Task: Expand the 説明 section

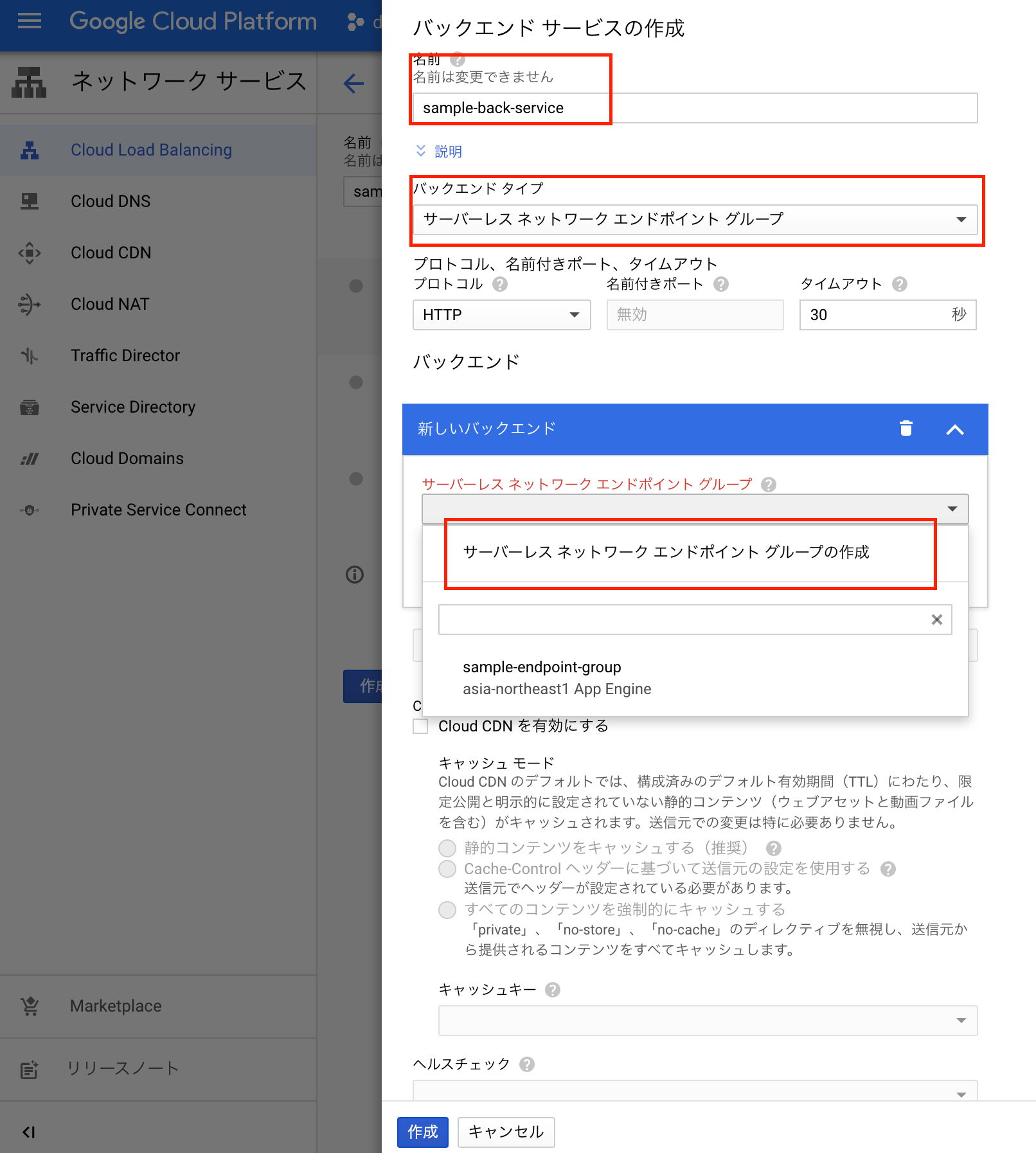Action: point(439,152)
